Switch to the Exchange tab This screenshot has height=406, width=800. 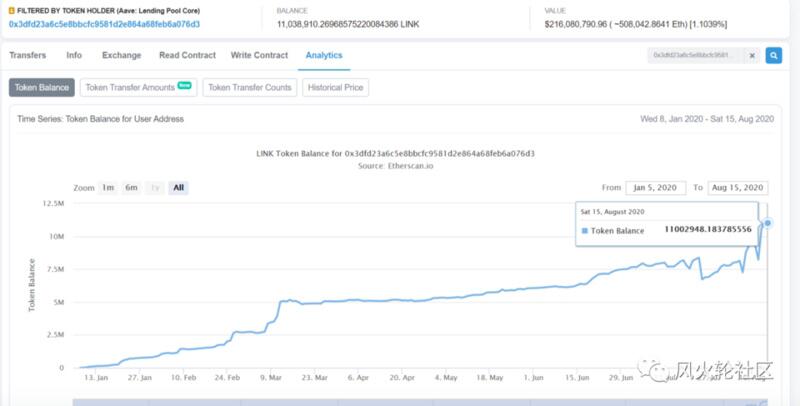coord(121,55)
